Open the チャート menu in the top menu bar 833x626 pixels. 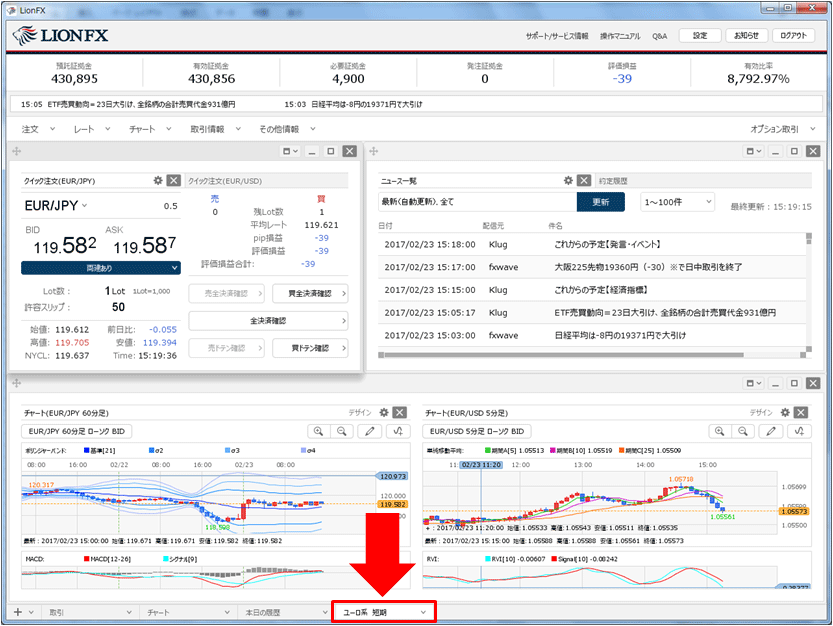pyautogui.click(x=150, y=129)
